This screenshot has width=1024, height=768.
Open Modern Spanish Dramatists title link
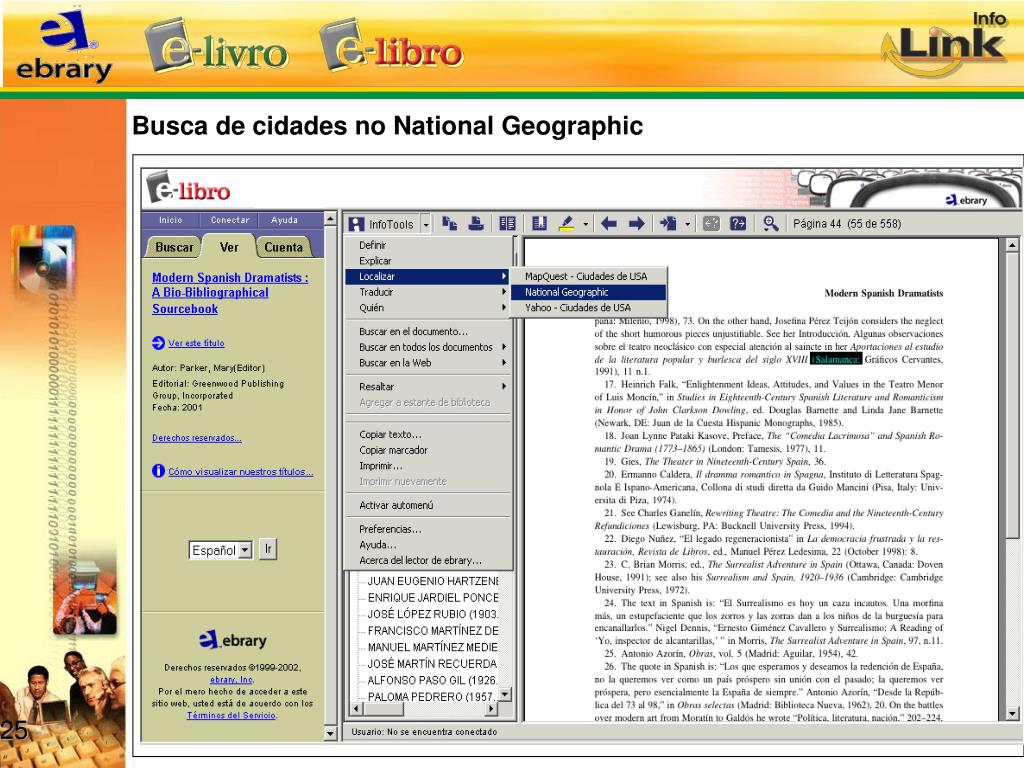click(230, 293)
